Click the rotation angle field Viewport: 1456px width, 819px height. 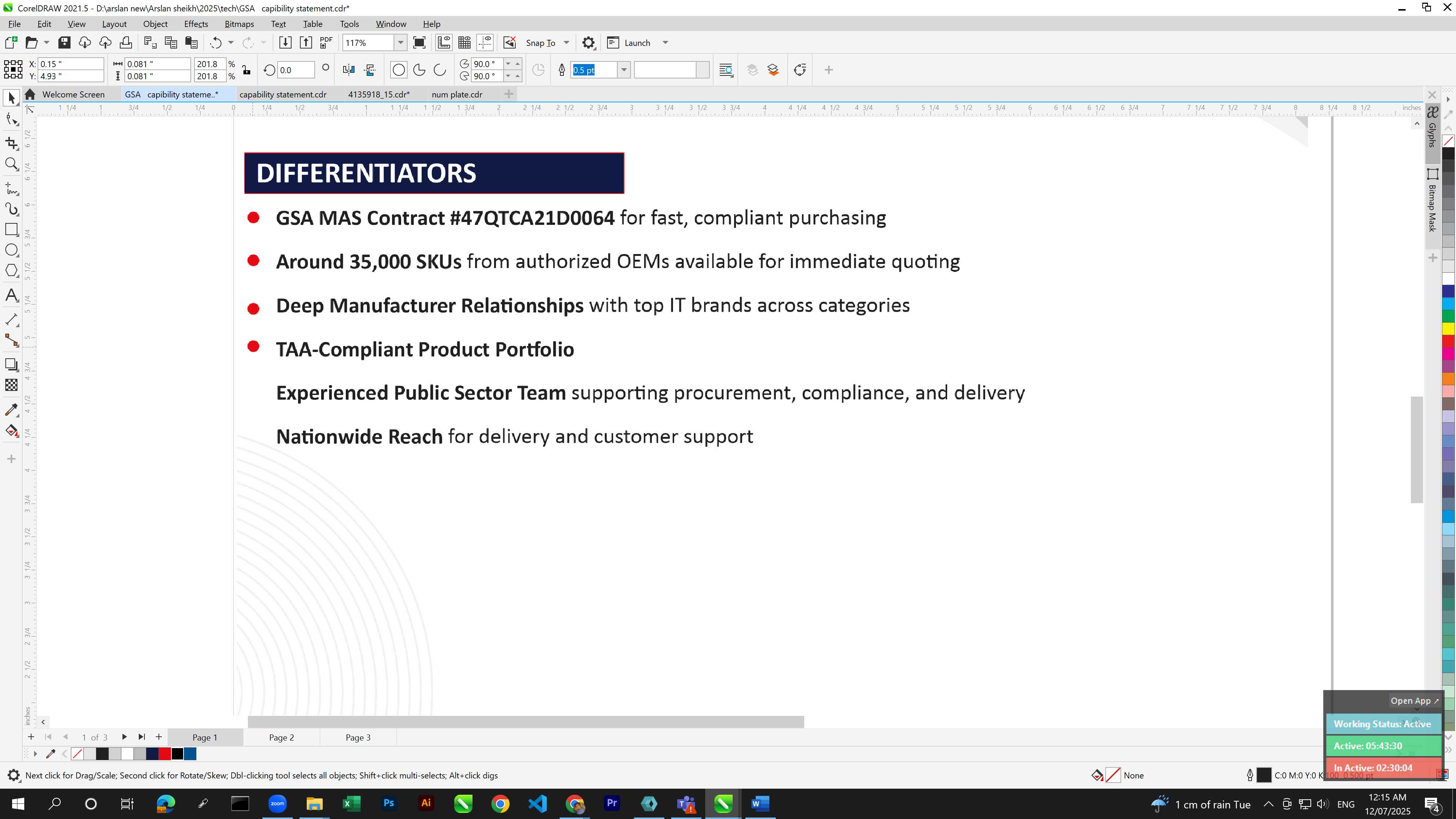click(296, 70)
